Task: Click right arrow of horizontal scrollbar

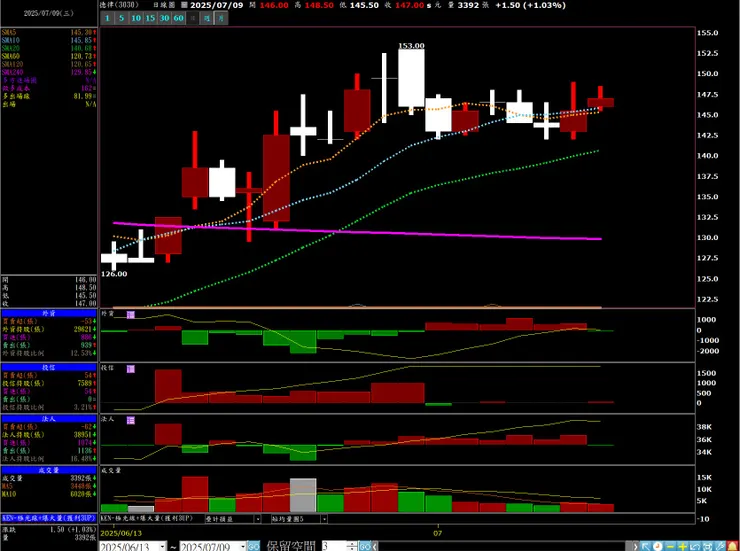Action: tap(636, 547)
